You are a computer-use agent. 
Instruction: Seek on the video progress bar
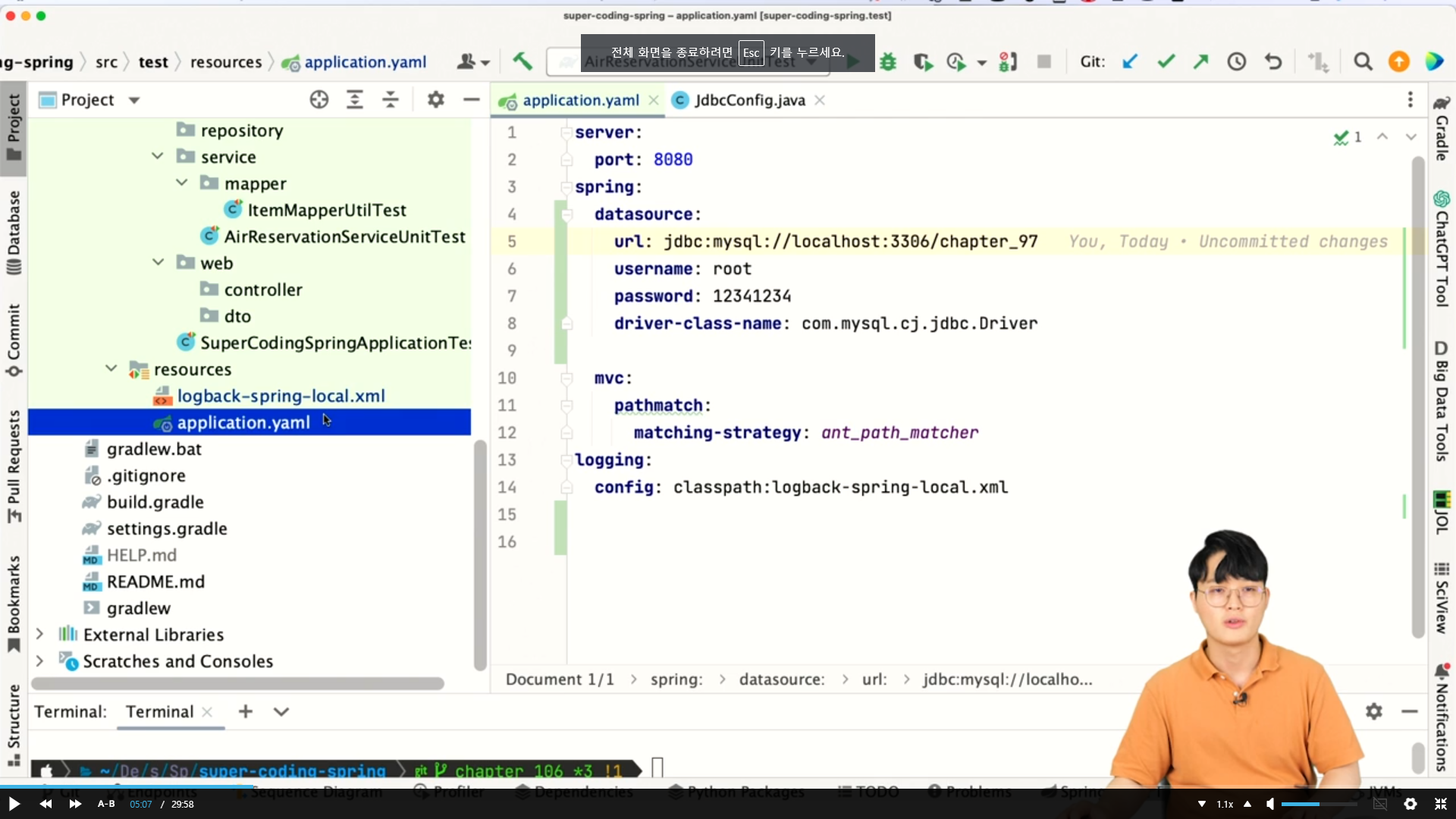pos(728,786)
